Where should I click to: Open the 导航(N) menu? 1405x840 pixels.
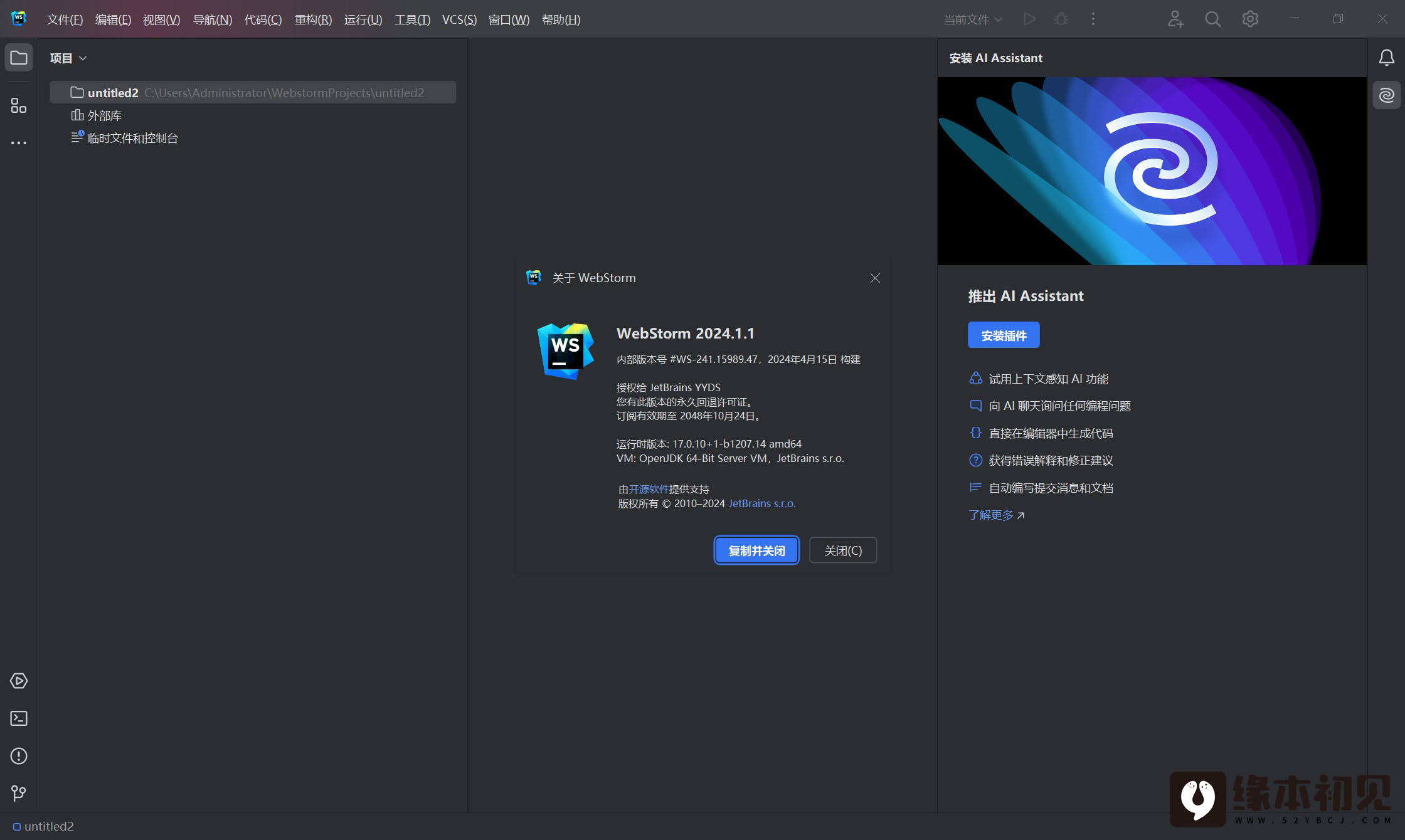click(x=212, y=19)
